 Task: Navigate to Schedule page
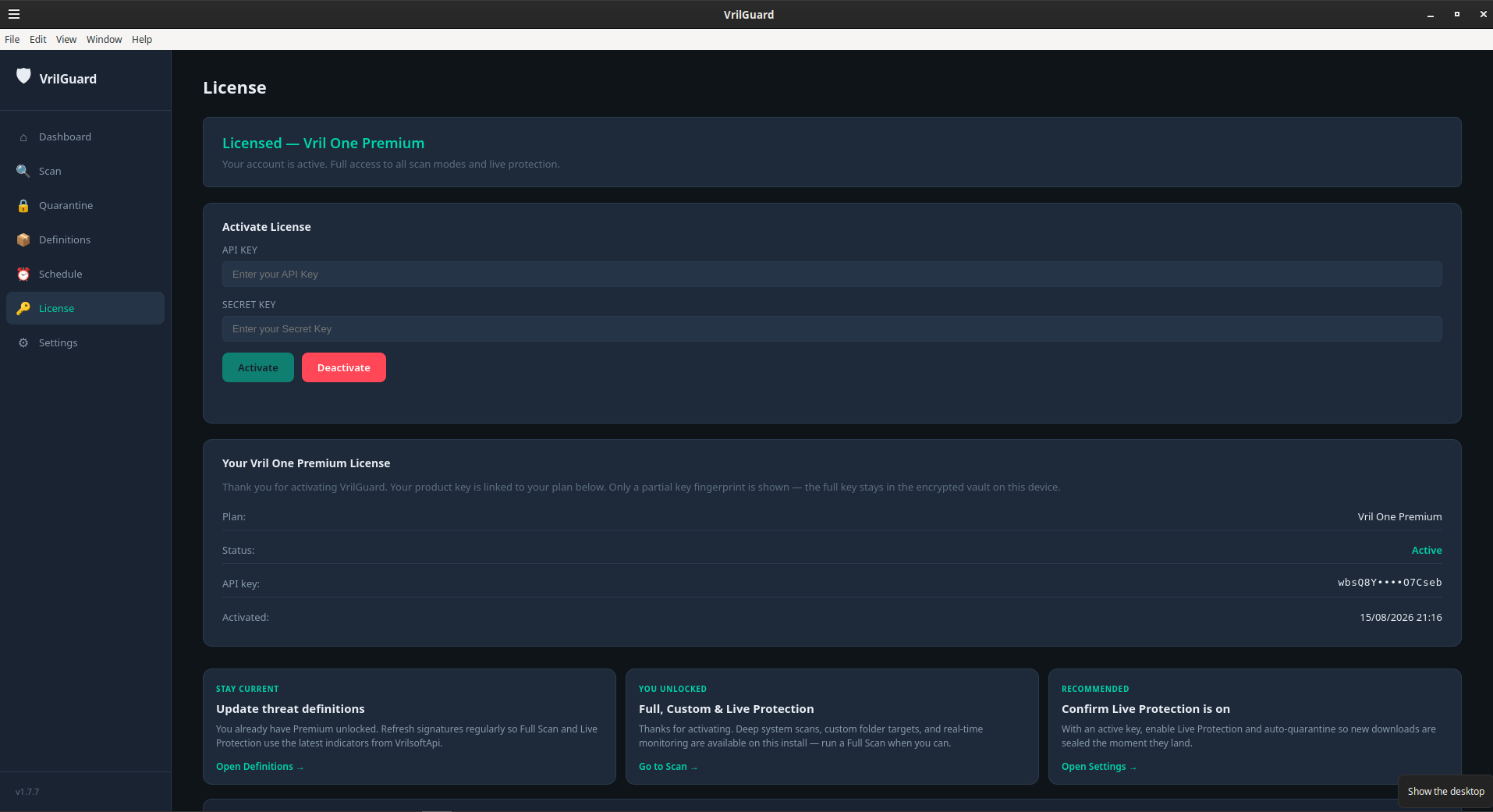[x=60, y=275]
